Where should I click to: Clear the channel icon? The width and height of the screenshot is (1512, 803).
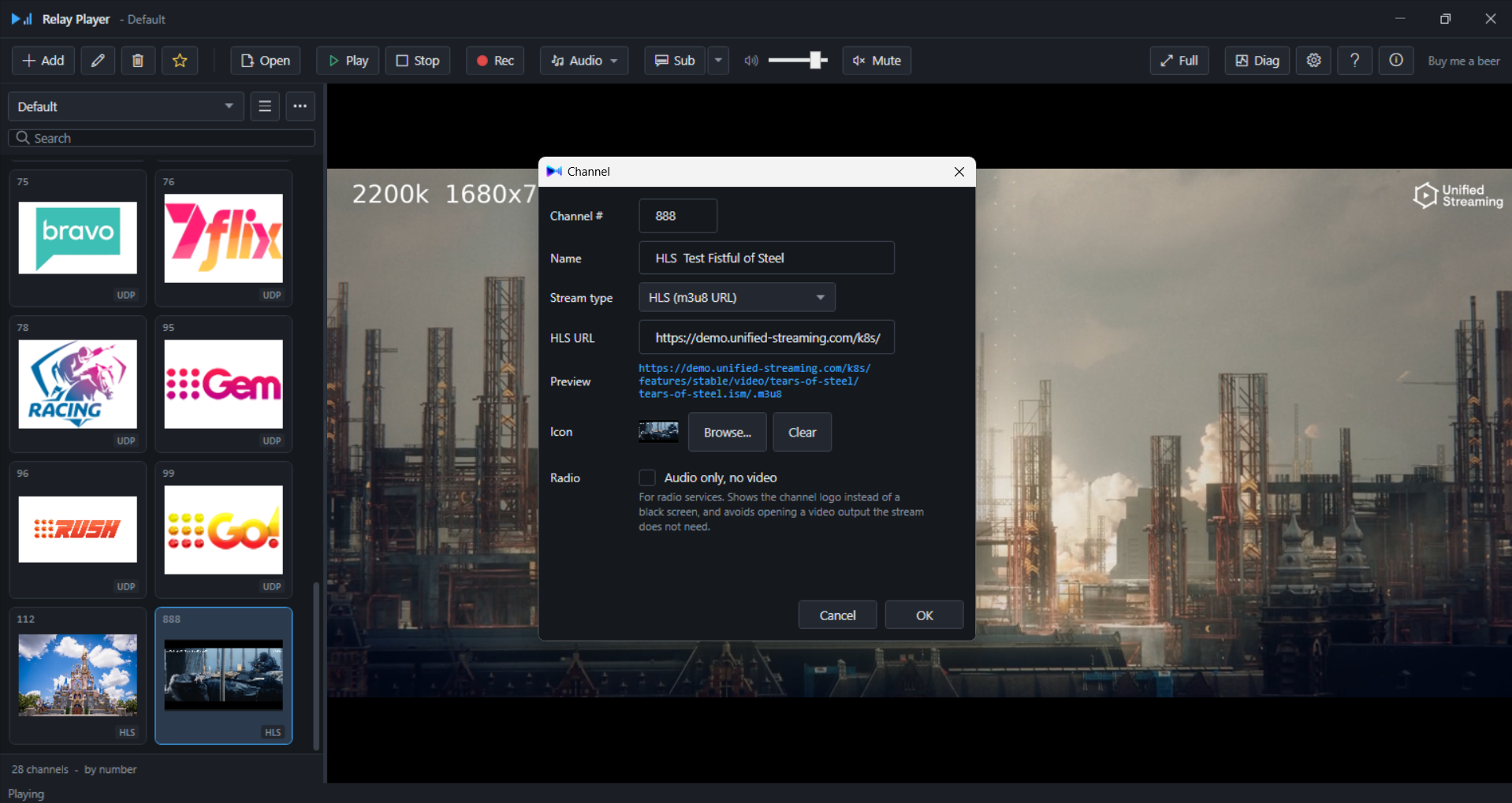click(x=802, y=432)
